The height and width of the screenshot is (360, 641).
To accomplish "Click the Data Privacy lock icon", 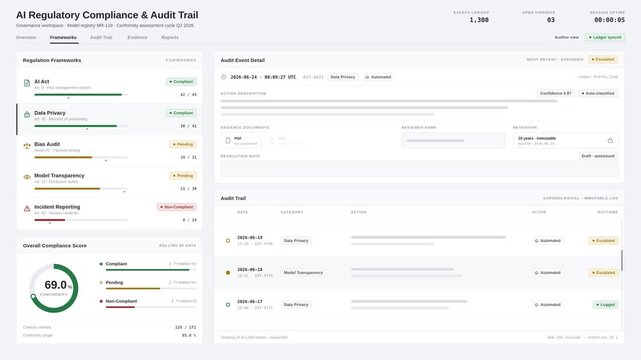I will [x=27, y=114].
